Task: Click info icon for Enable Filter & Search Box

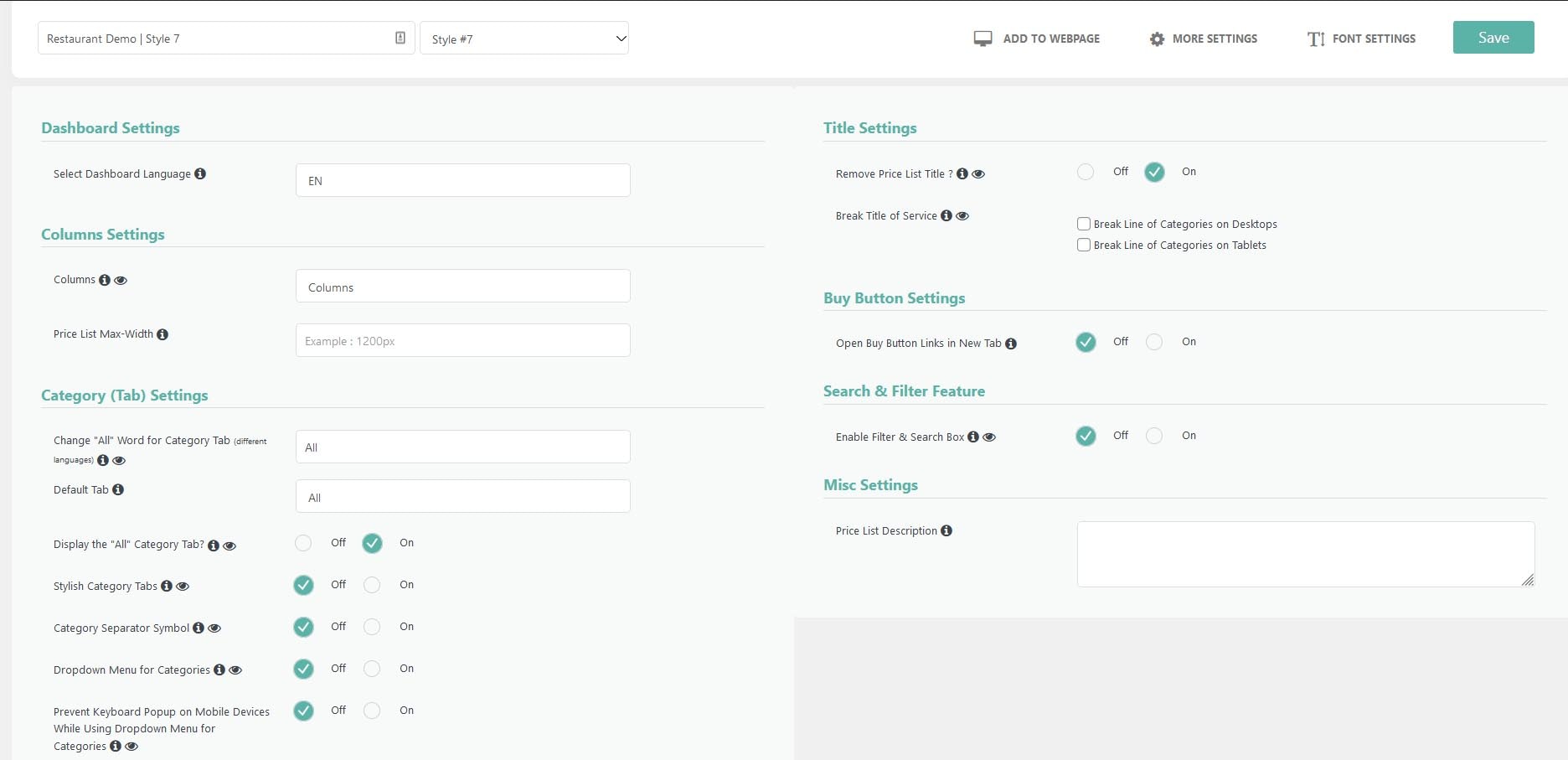Action: coord(973,437)
